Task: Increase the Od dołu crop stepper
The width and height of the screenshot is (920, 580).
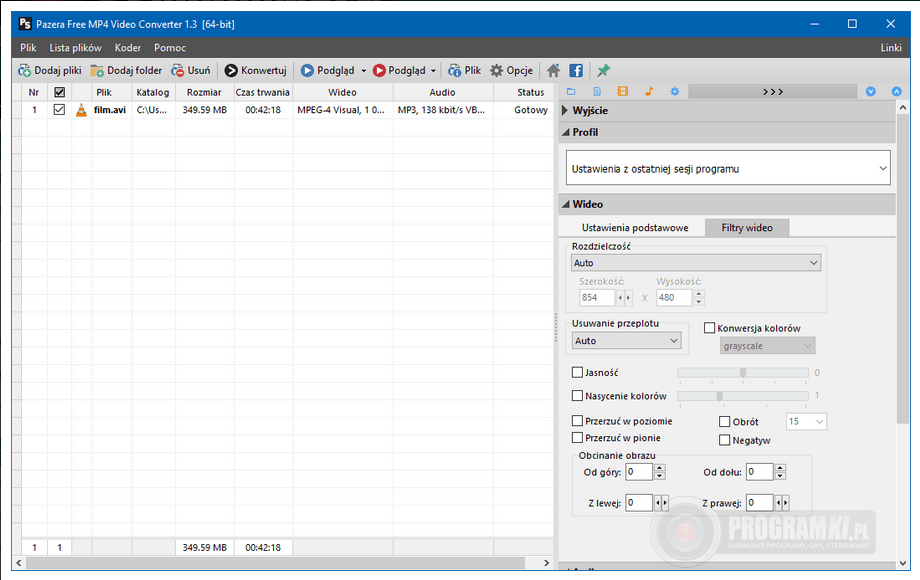Action: (x=780, y=468)
